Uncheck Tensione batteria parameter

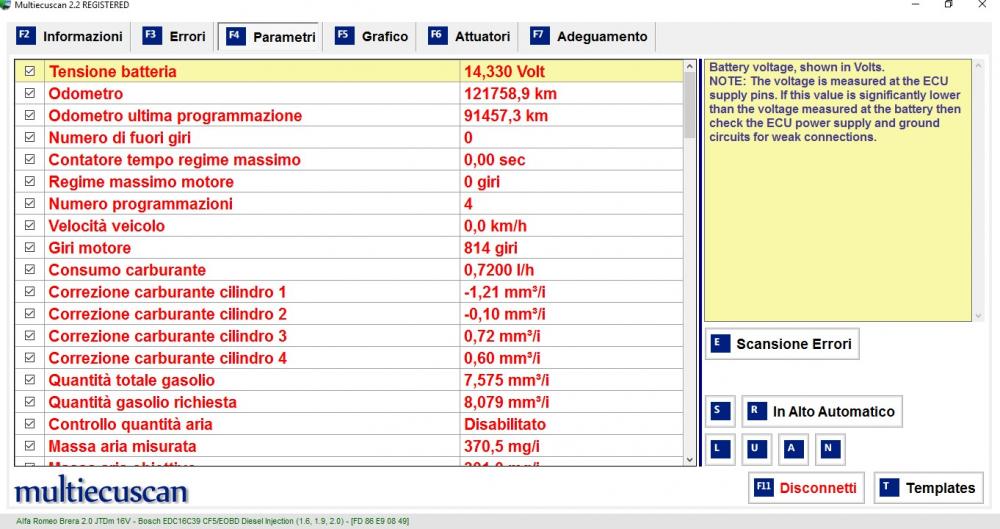(x=30, y=71)
